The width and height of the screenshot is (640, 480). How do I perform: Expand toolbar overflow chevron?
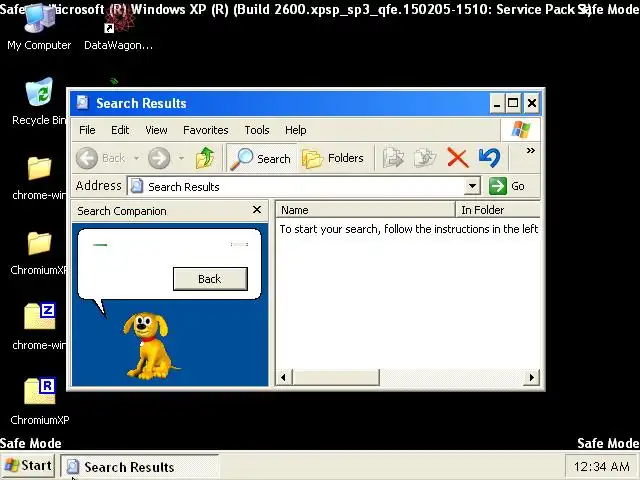(530, 151)
